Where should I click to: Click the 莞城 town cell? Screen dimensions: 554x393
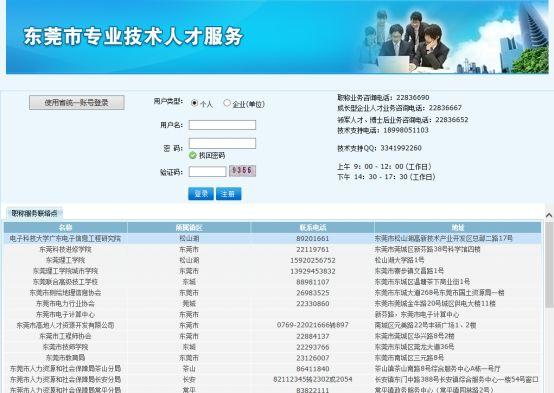[189, 304]
